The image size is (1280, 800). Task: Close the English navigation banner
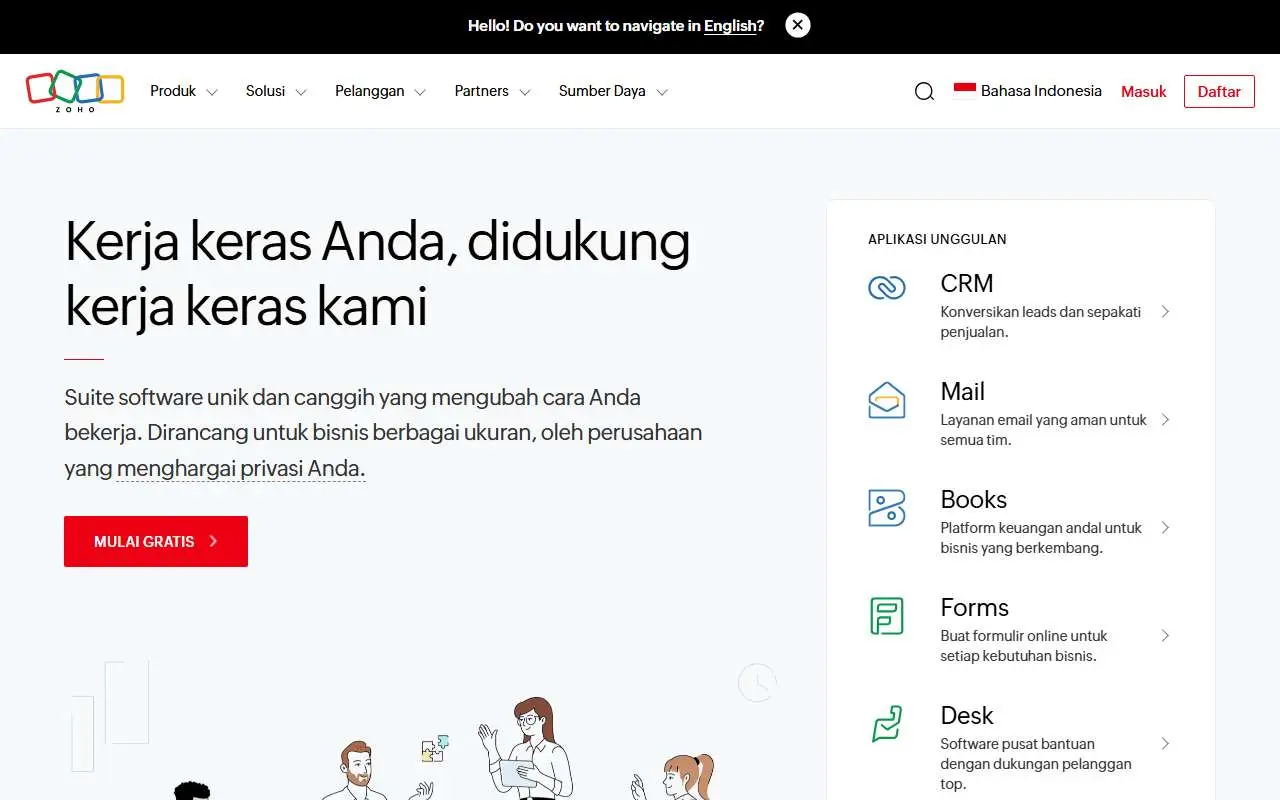(797, 25)
